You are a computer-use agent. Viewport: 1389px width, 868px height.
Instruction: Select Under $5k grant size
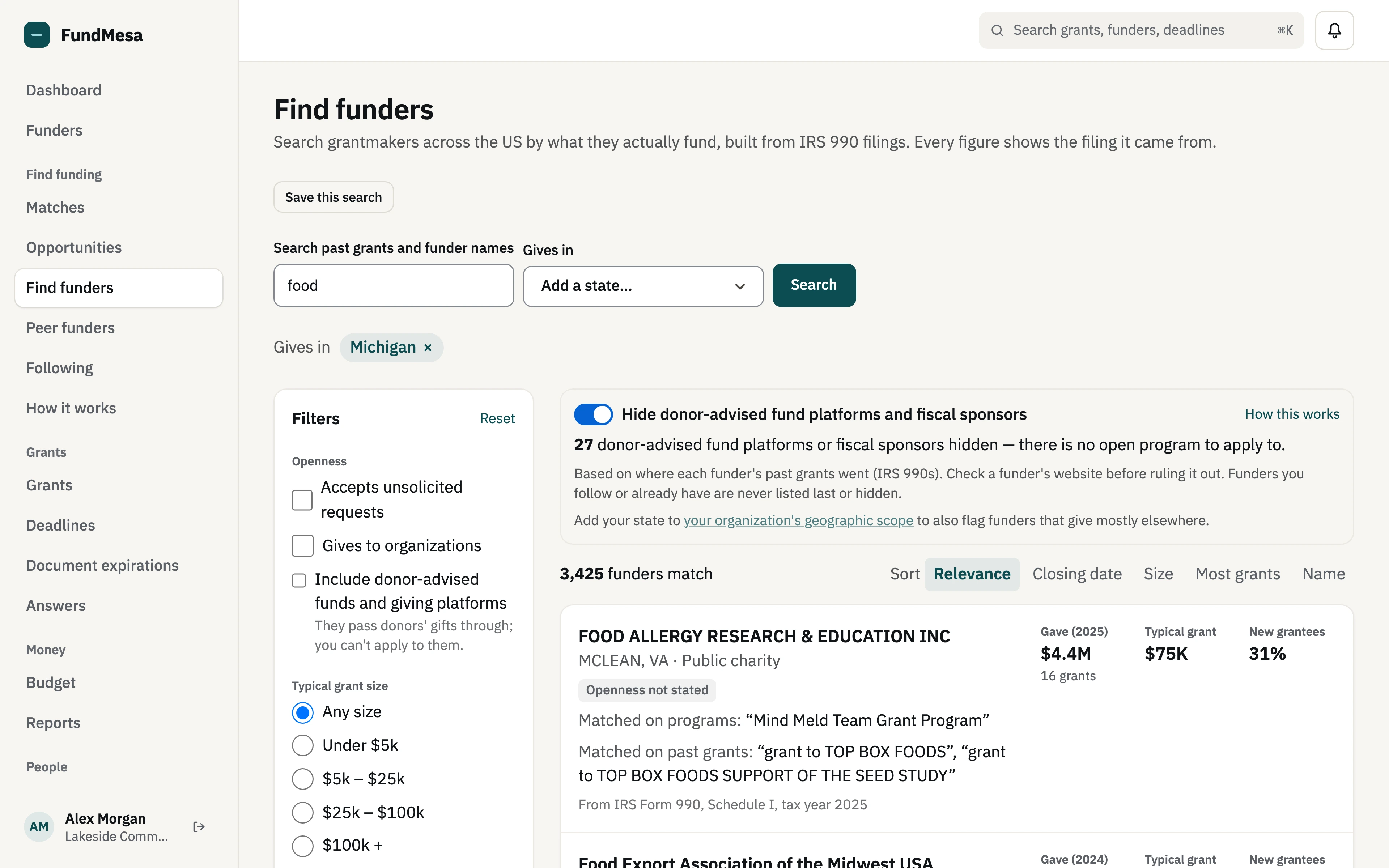pyautogui.click(x=302, y=746)
